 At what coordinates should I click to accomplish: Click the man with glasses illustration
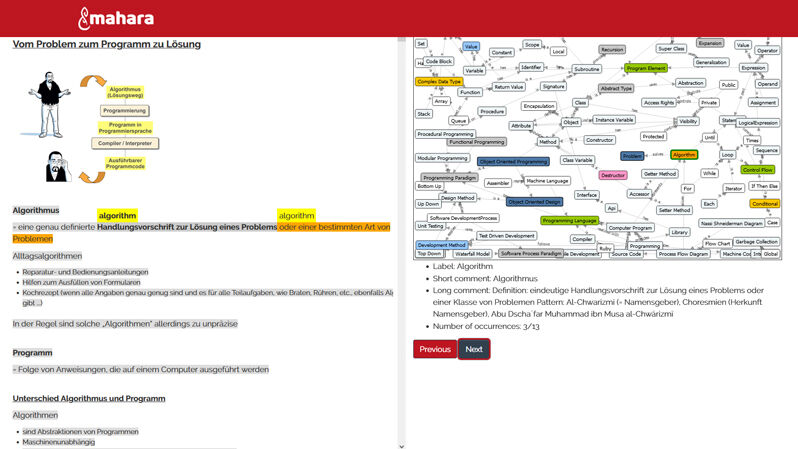[x=57, y=167]
